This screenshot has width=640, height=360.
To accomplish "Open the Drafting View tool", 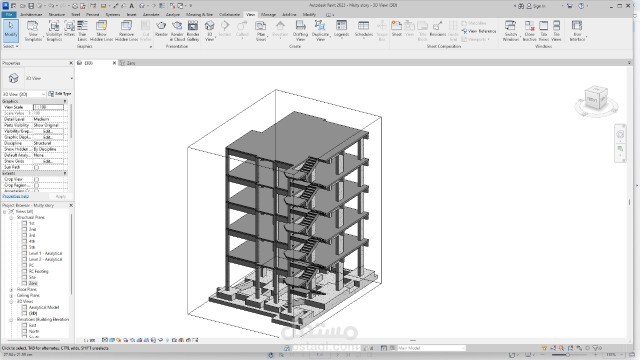I will coord(300,31).
